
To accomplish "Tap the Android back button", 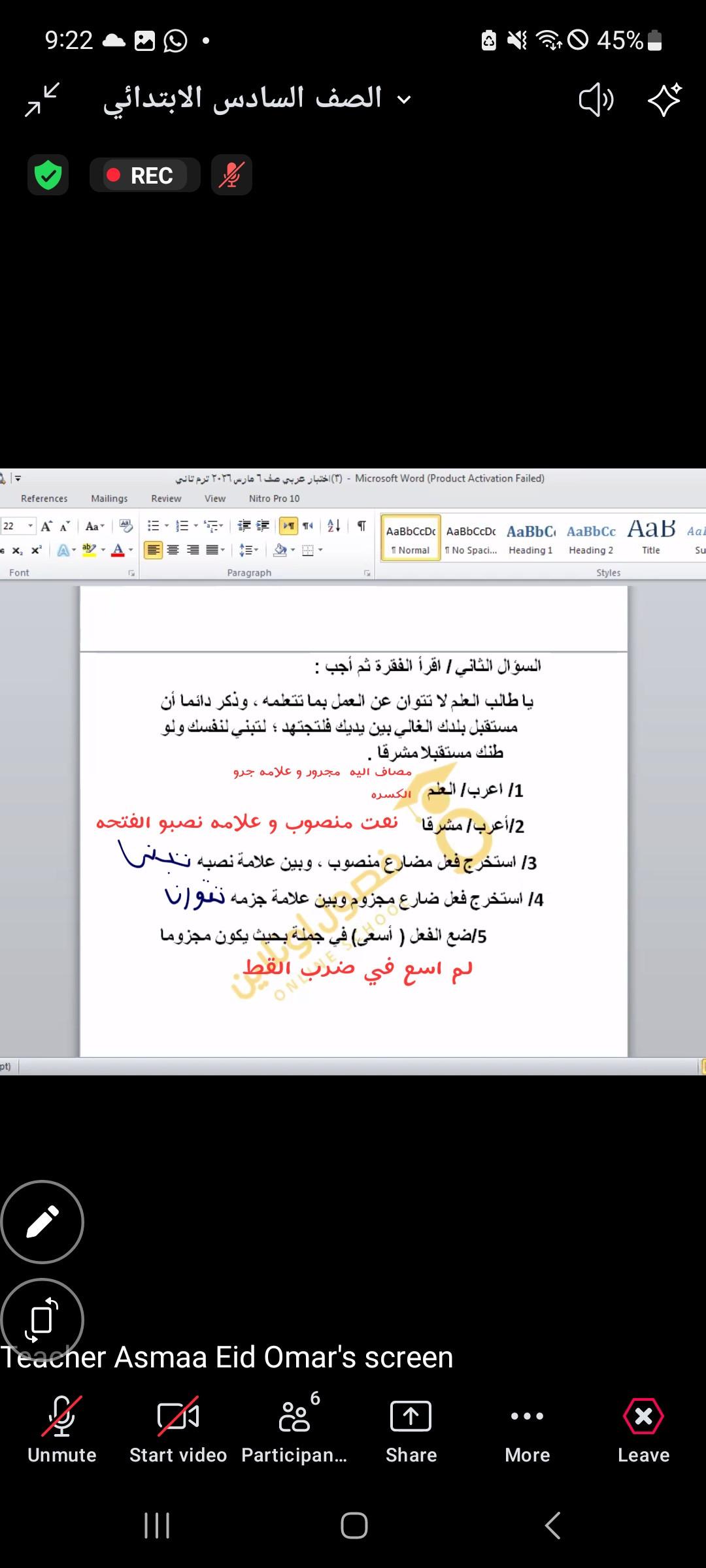I will click(x=552, y=1526).
